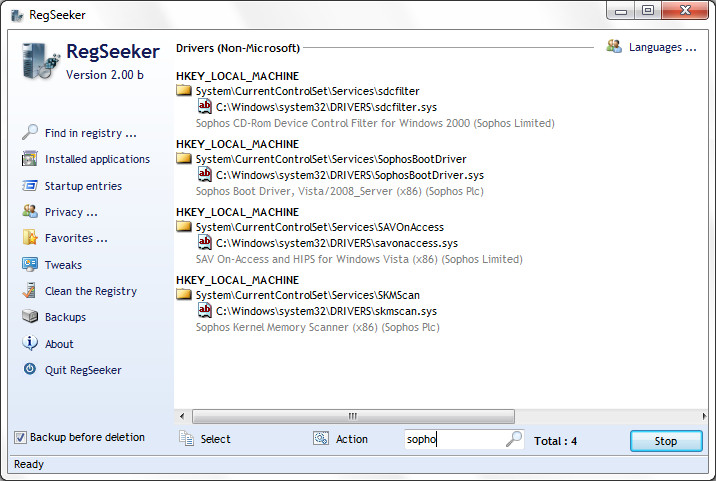The width and height of the screenshot is (716, 481).
Task: Click the horizontal scrollbar left arrow
Action: pyautogui.click(x=182, y=416)
